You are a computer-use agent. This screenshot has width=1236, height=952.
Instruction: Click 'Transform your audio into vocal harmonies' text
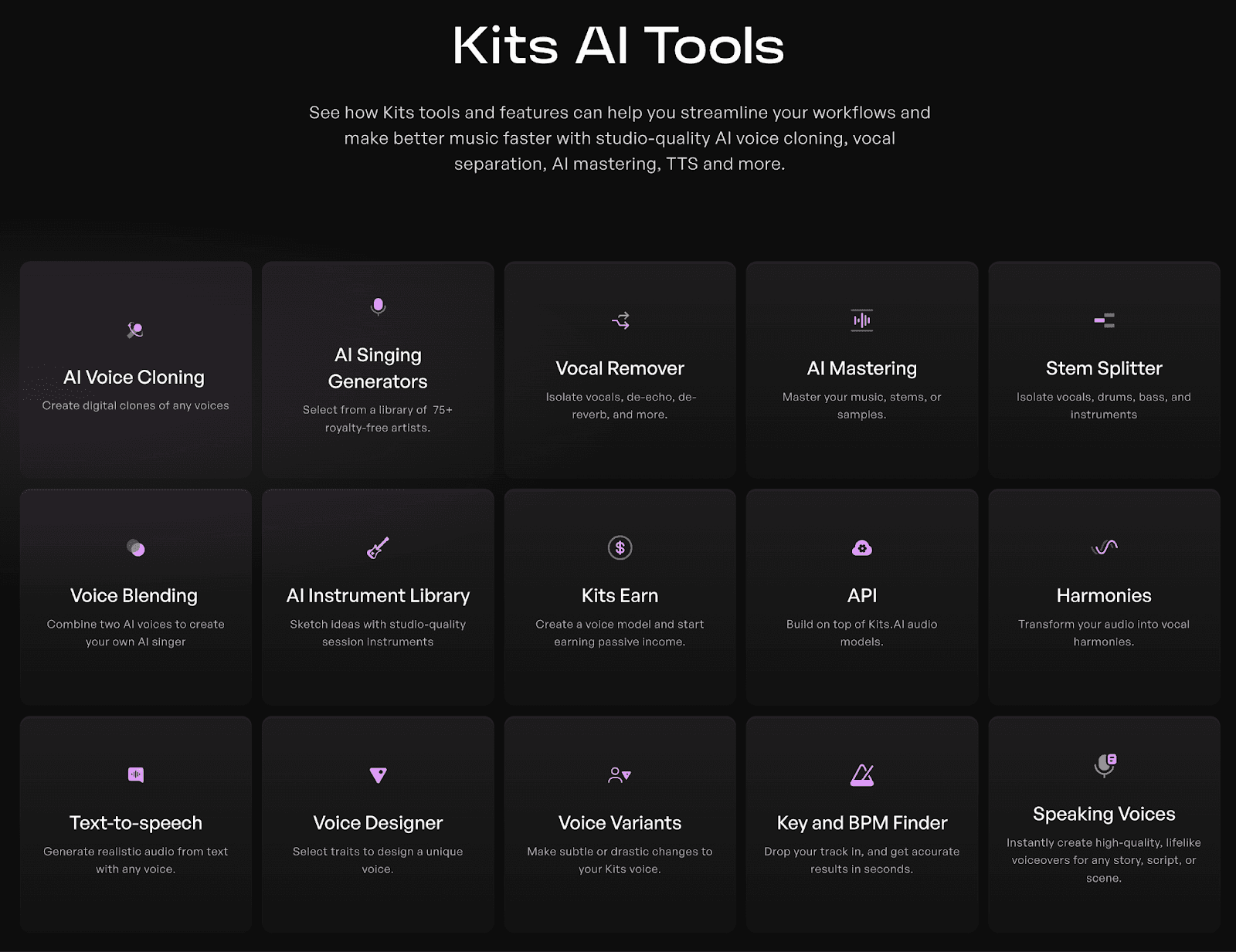click(1104, 632)
